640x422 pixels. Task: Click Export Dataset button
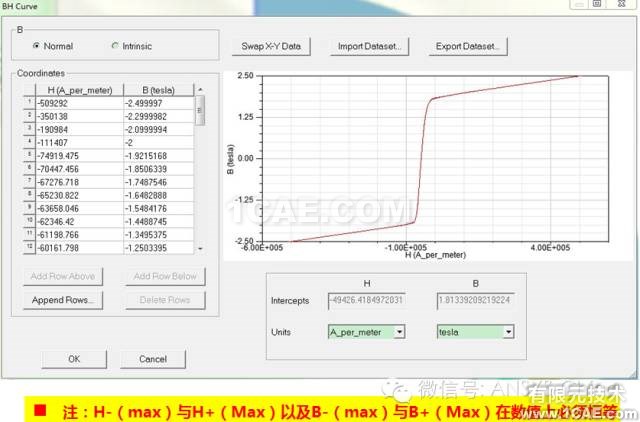point(468,46)
